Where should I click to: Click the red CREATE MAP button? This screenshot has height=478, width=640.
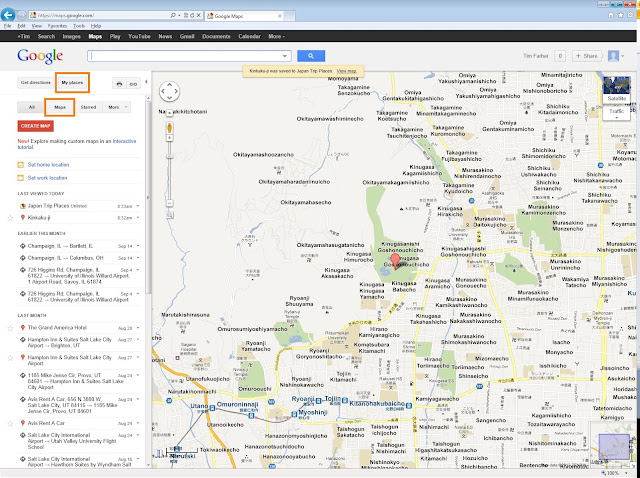pyautogui.click(x=36, y=126)
